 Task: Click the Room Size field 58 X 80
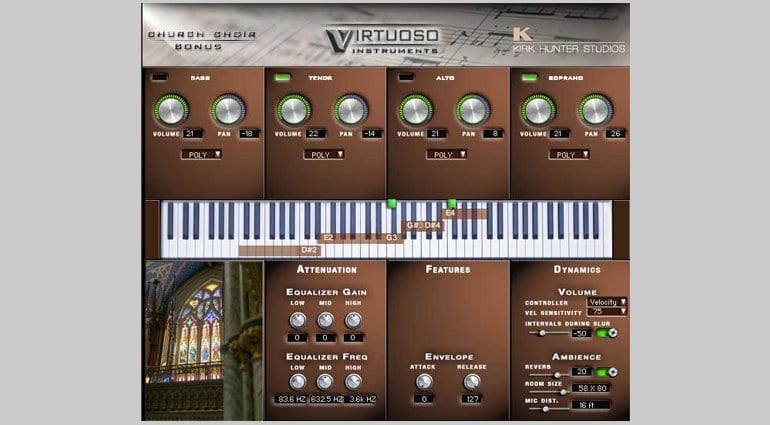point(592,388)
